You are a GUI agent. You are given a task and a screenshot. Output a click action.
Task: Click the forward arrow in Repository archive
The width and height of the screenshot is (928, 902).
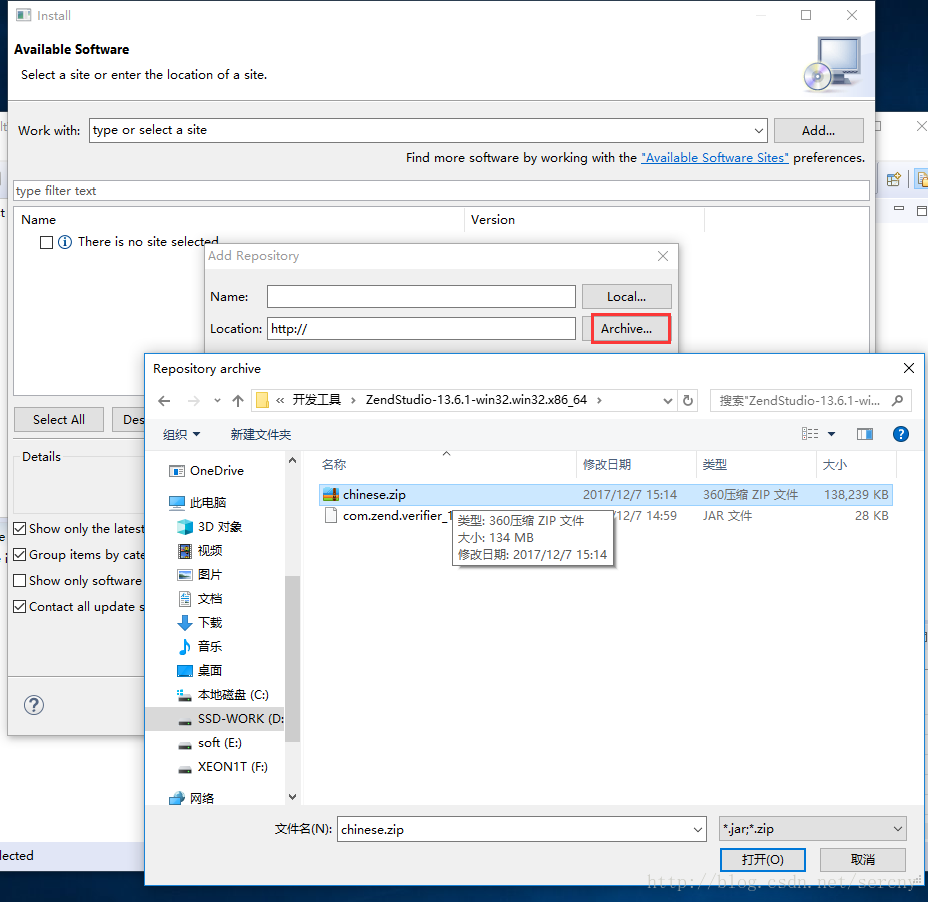194,401
